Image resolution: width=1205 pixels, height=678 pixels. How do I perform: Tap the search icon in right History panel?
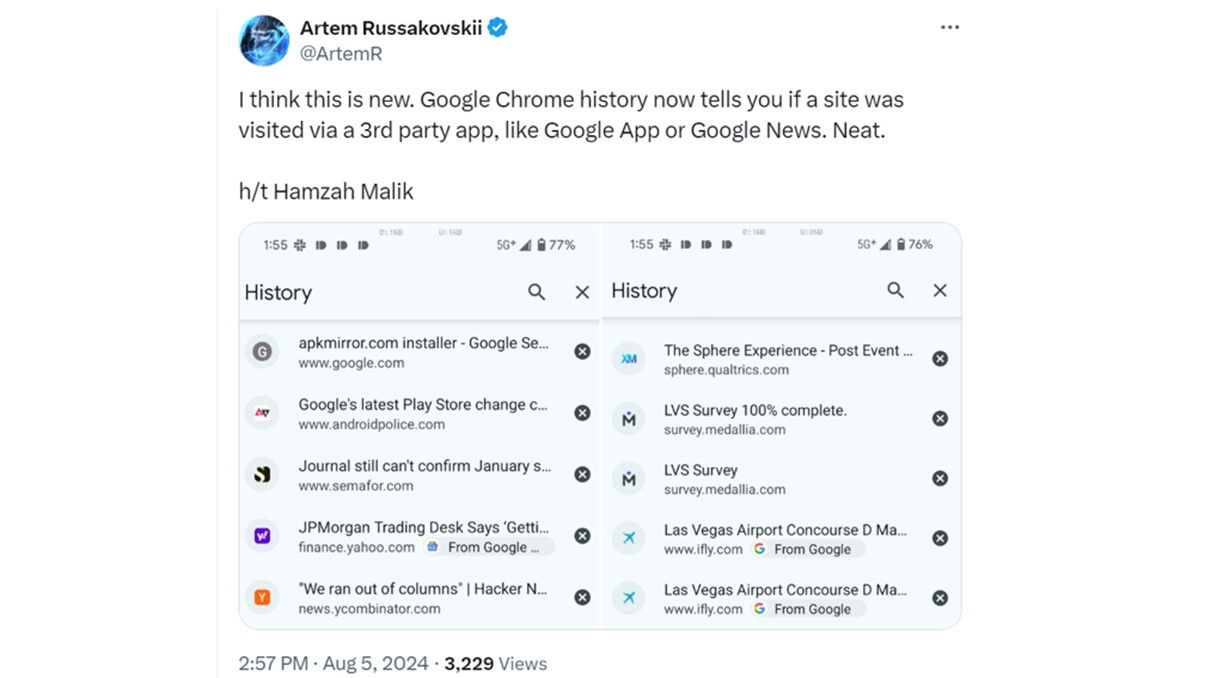[896, 290]
